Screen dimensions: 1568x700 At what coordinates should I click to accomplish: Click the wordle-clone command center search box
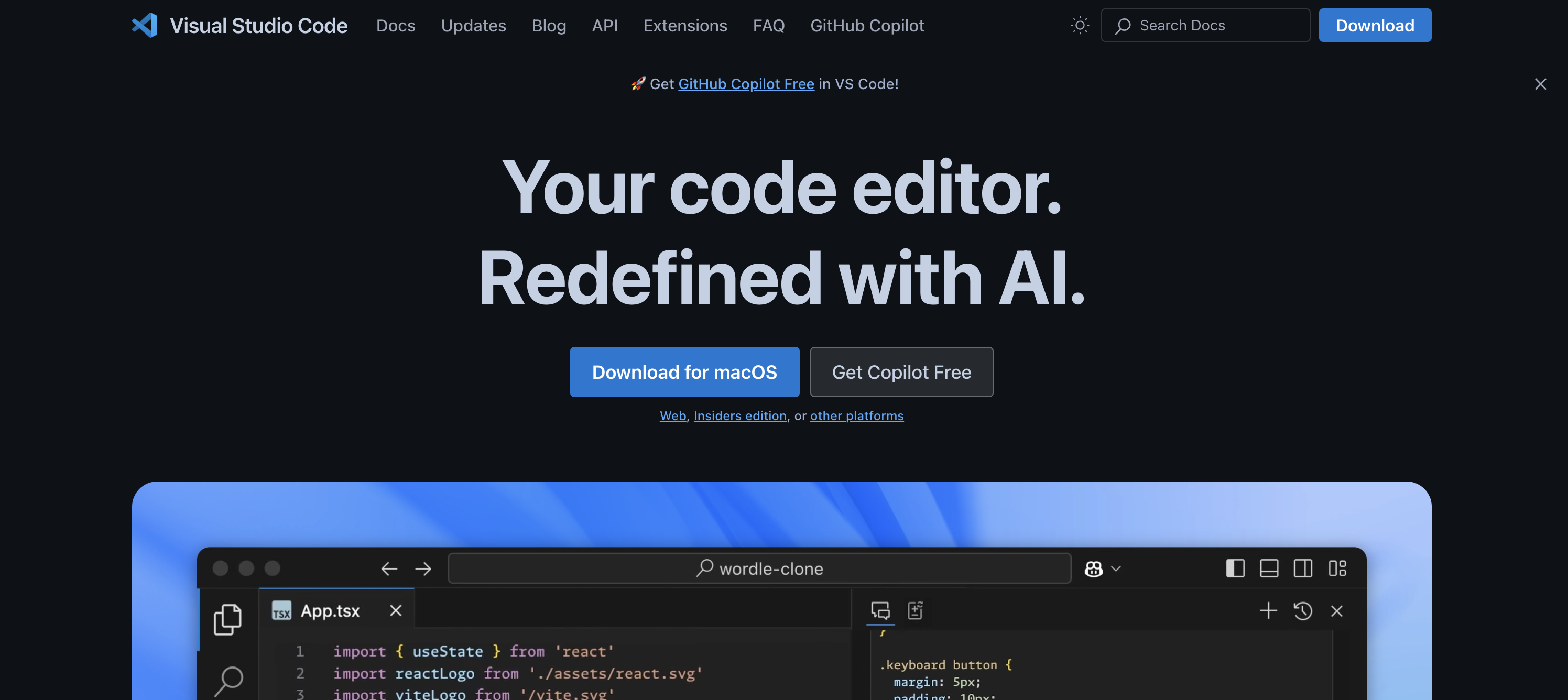click(759, 568)
